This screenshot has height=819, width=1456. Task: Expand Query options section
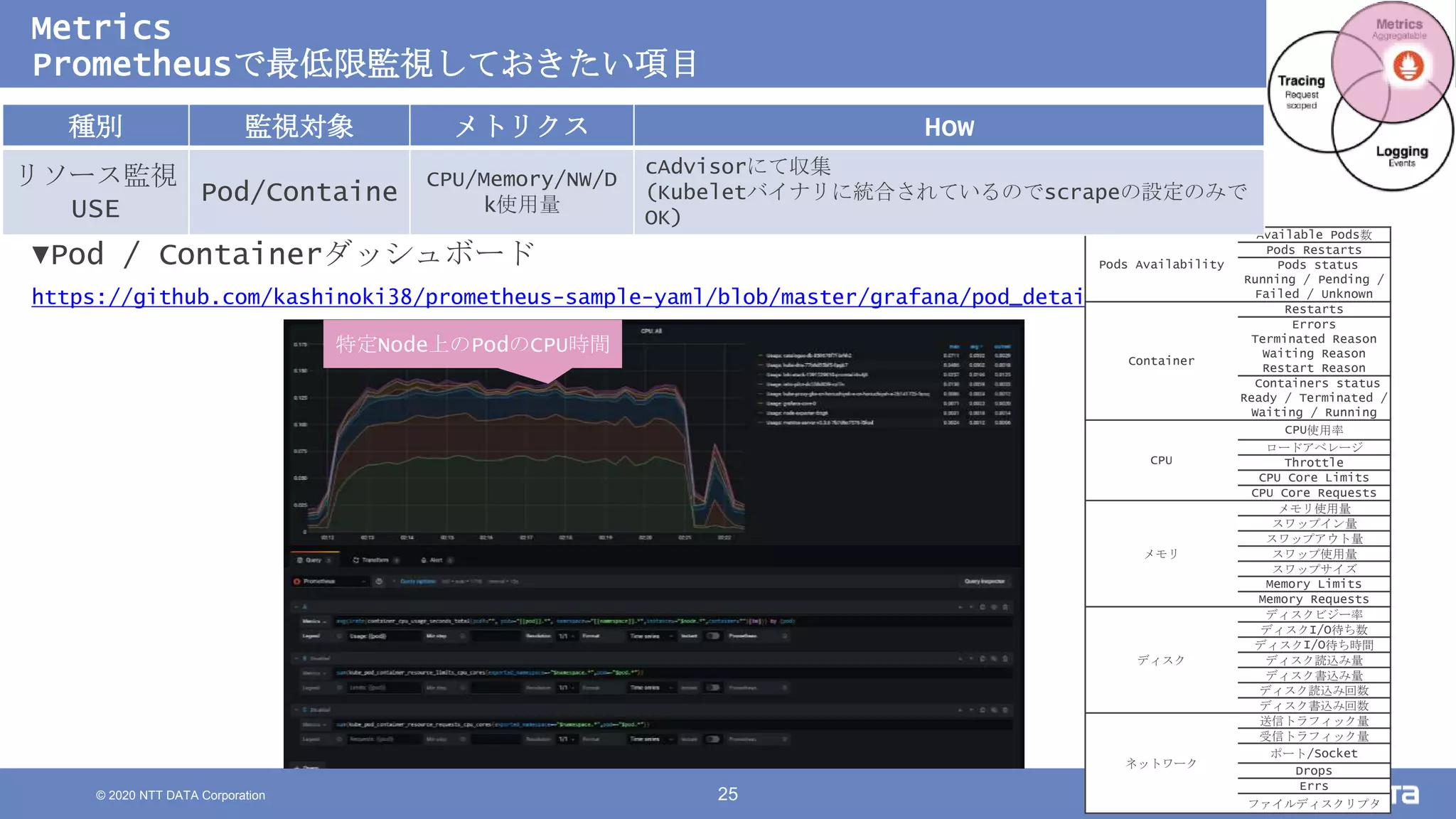(x=418, y=581)
